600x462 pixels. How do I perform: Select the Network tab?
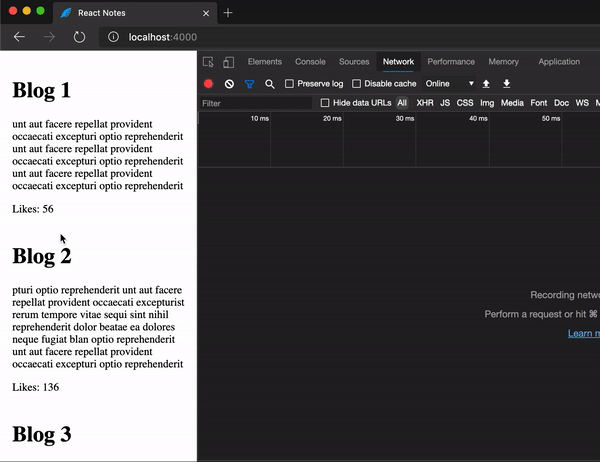pyautogui.click(x=398, y=62)
